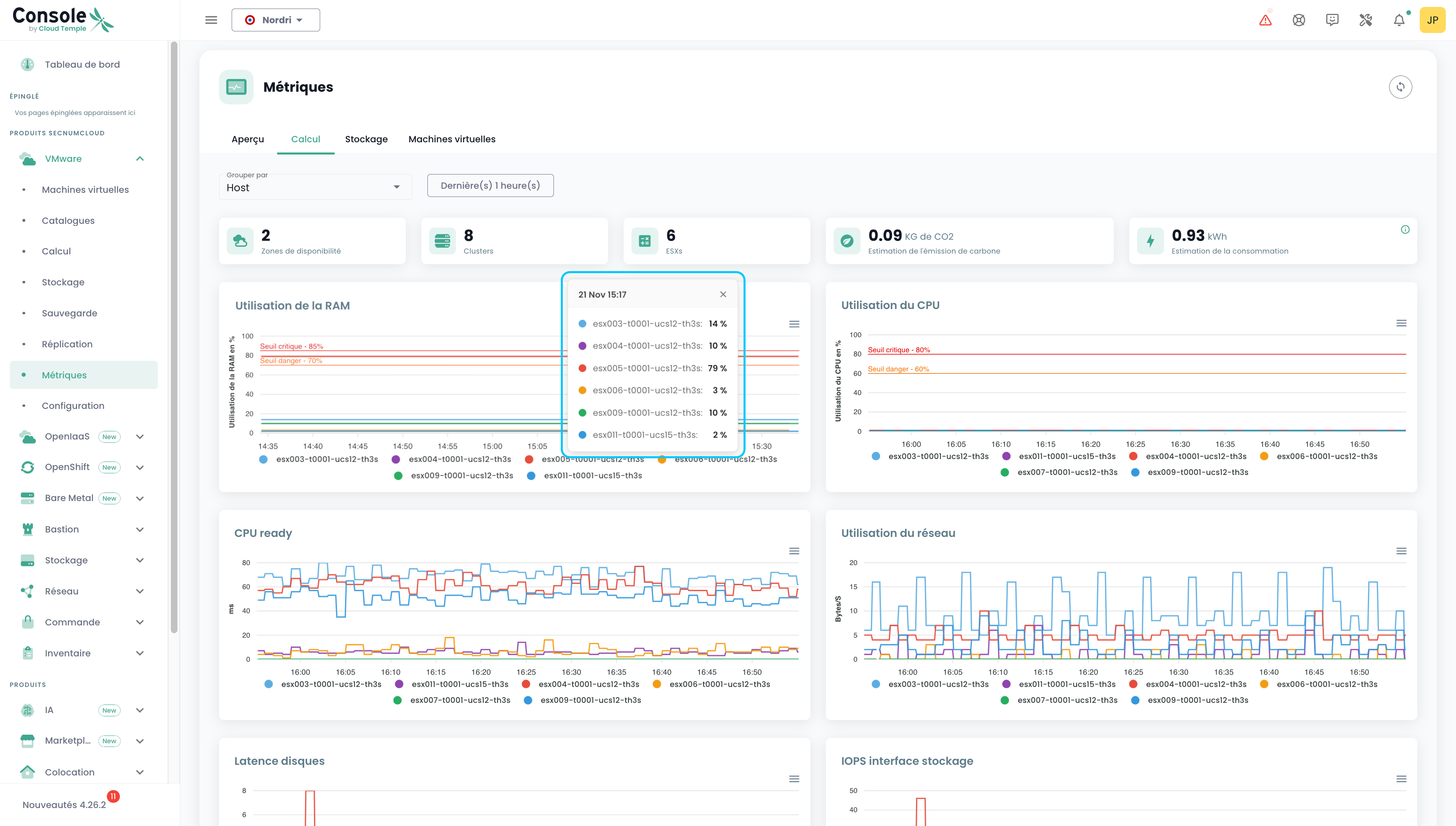Click the Dernière(s) 1 heure(s) button
This screenshot has width=1456, height=826.
tap(490, 186)
